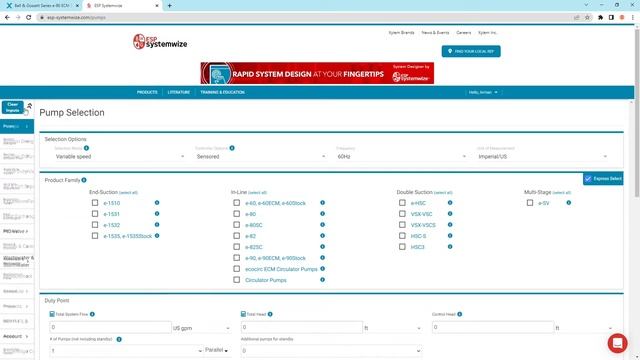The height and width of the screenshot is (360, 640).
Task: Open info icon for e-1531
Action: point(157,214)
